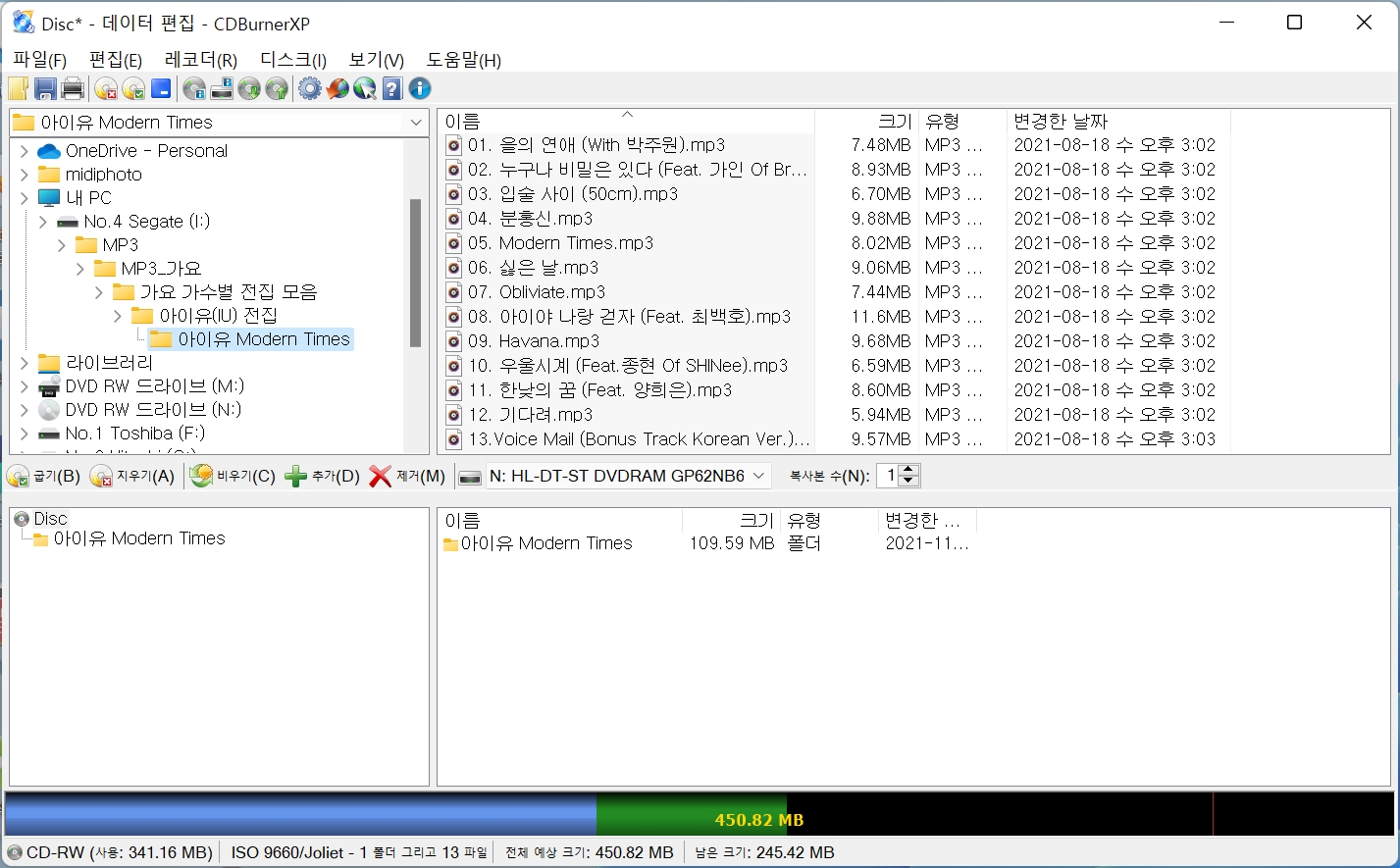Click the open folder toolbar icon

click(x=19, y=89)
